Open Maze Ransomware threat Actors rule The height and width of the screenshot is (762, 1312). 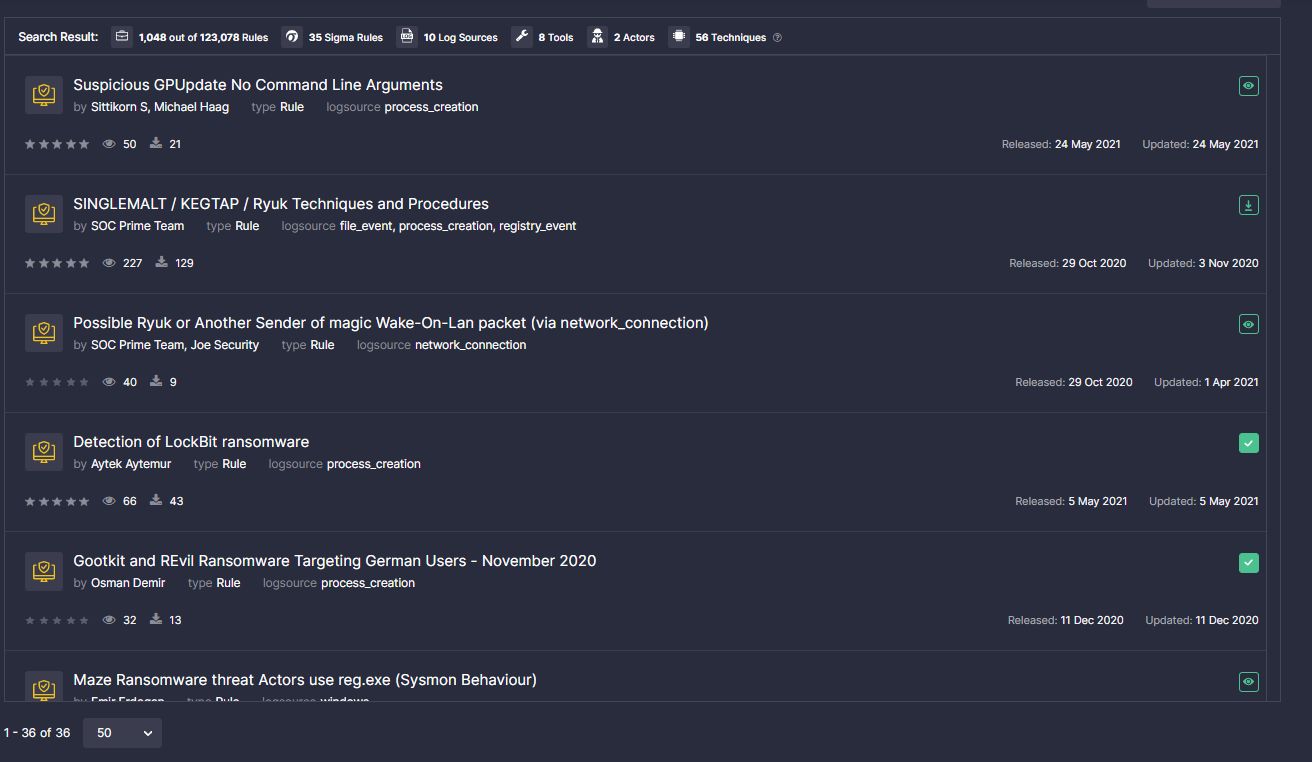click(304, 680)
